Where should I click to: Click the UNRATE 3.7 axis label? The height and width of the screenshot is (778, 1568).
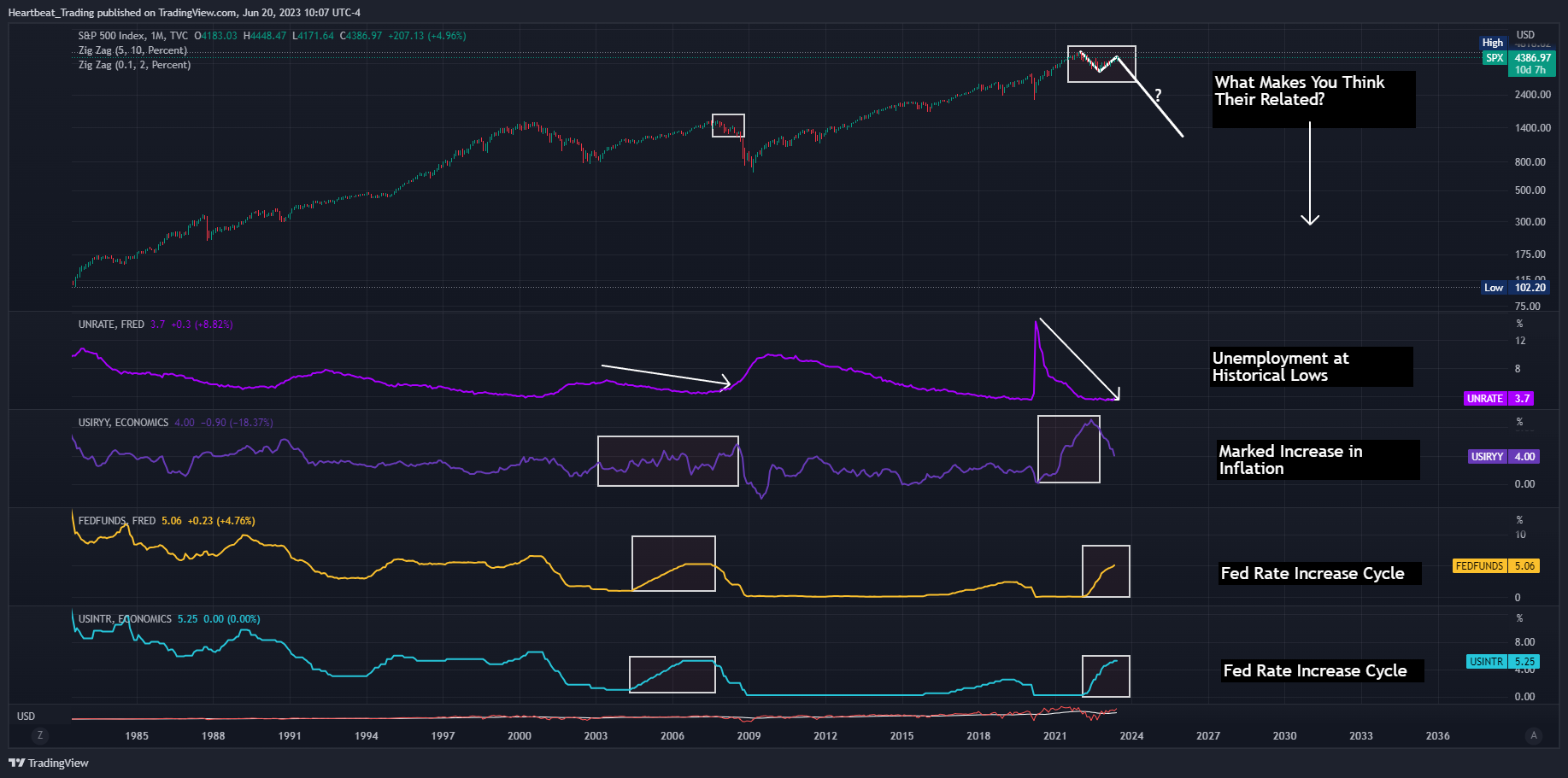(1500, 399)
